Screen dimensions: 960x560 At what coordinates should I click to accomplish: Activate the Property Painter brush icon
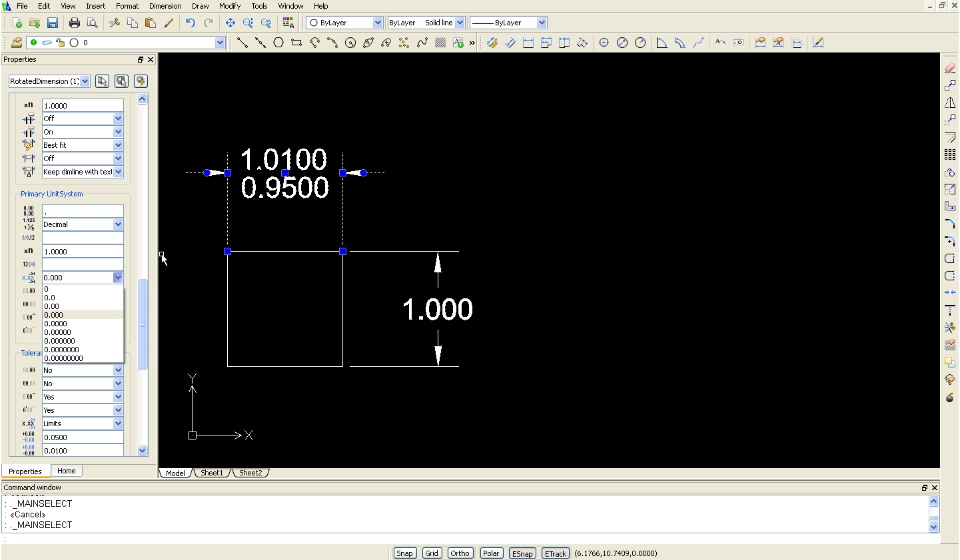point(168,23)
